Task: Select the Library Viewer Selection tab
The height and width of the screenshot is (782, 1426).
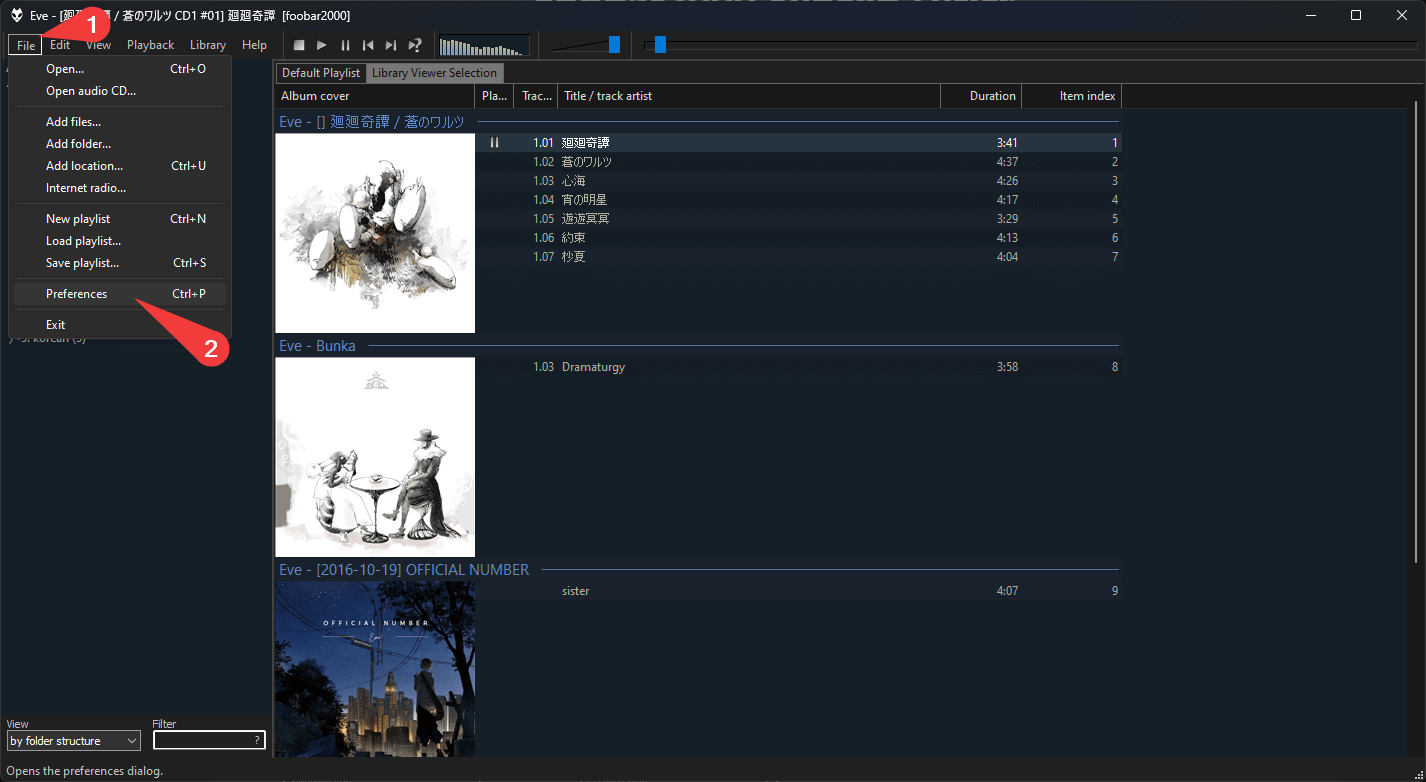Action: [x=434, y=73]
